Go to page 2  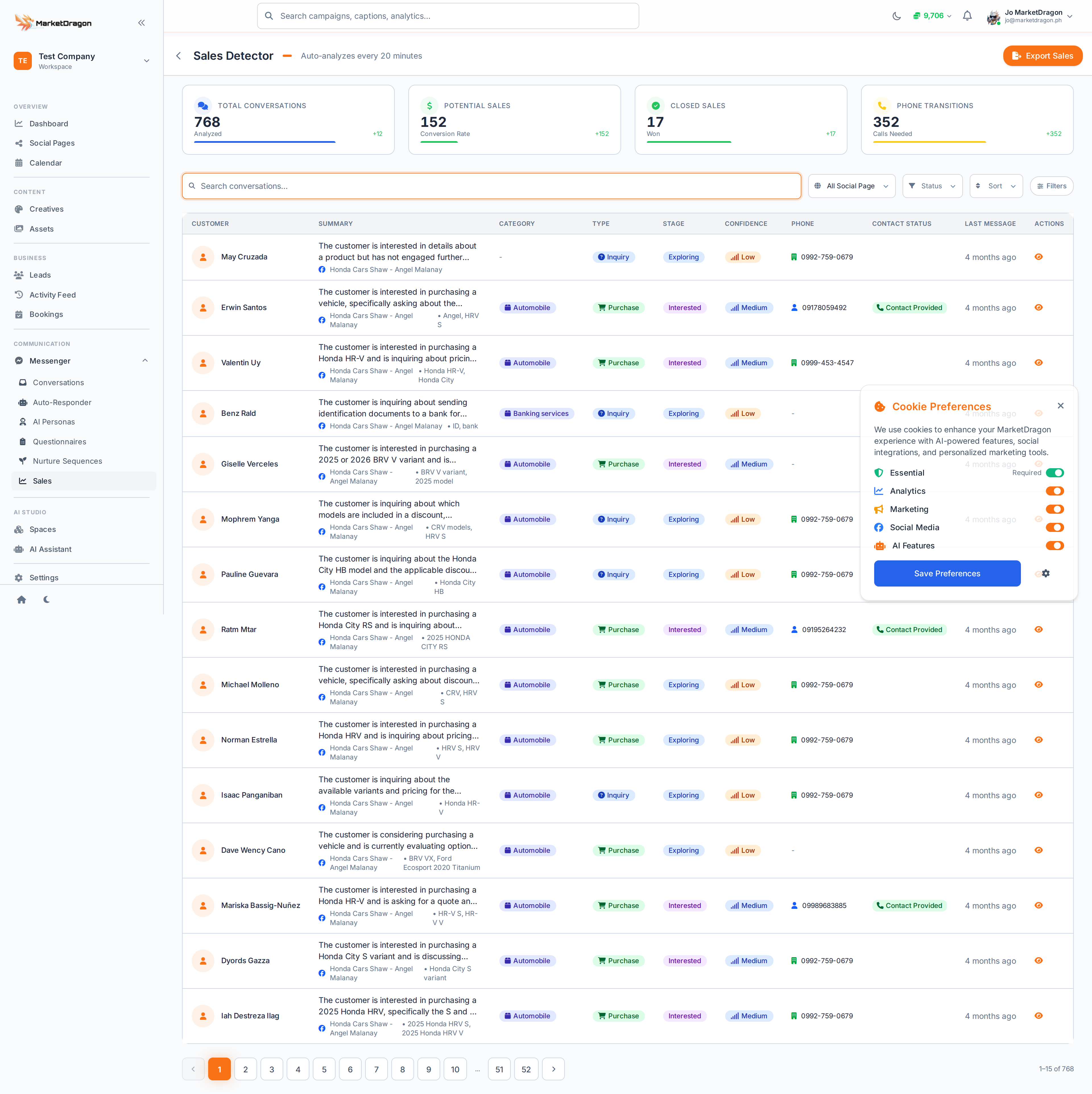click(245, 1069)
